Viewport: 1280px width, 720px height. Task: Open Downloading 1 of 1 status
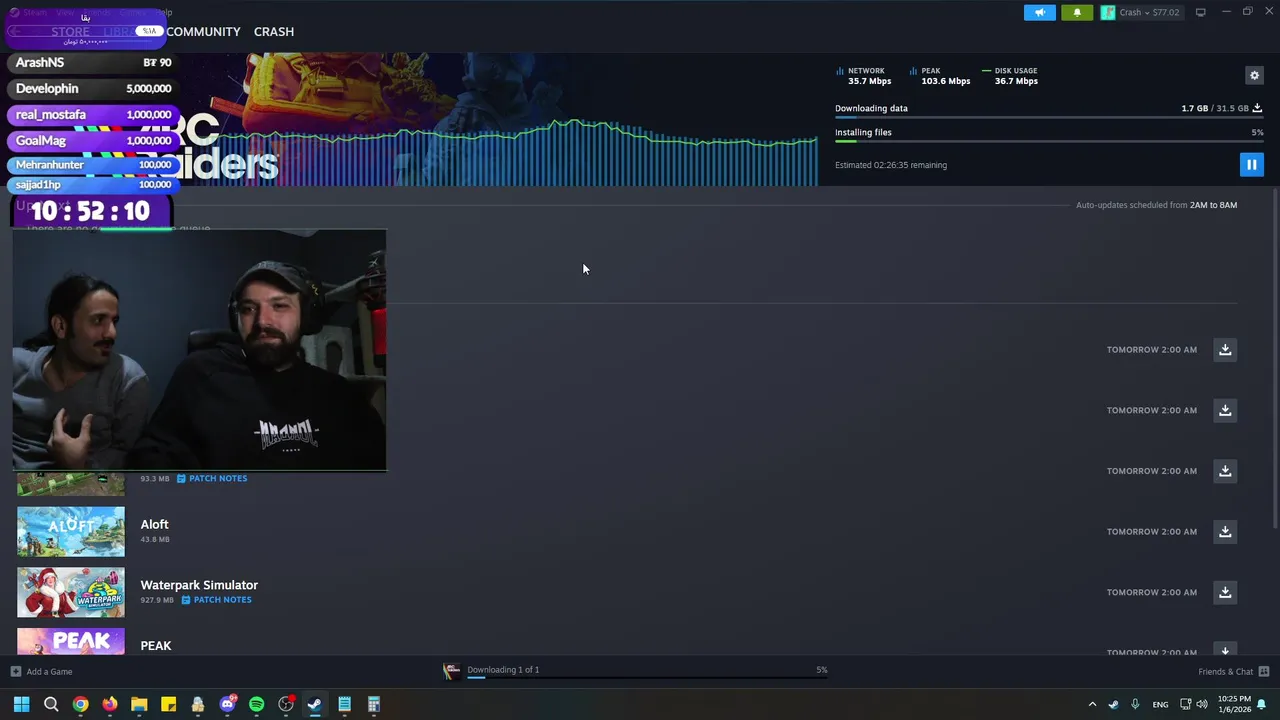[x=503, y=670]
